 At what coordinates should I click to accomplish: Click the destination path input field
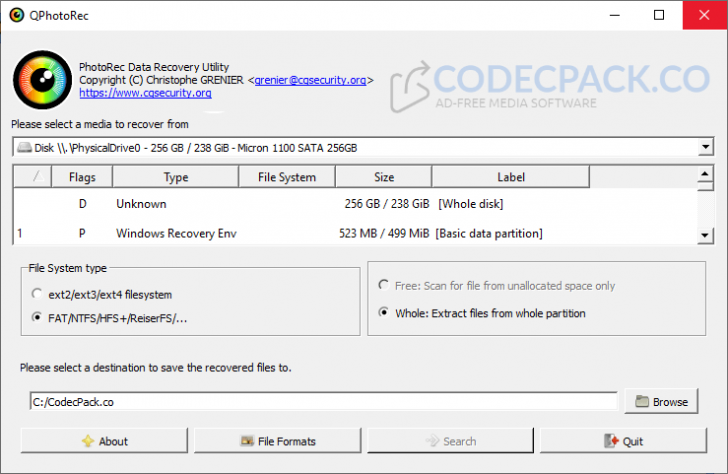click(324, 402)
